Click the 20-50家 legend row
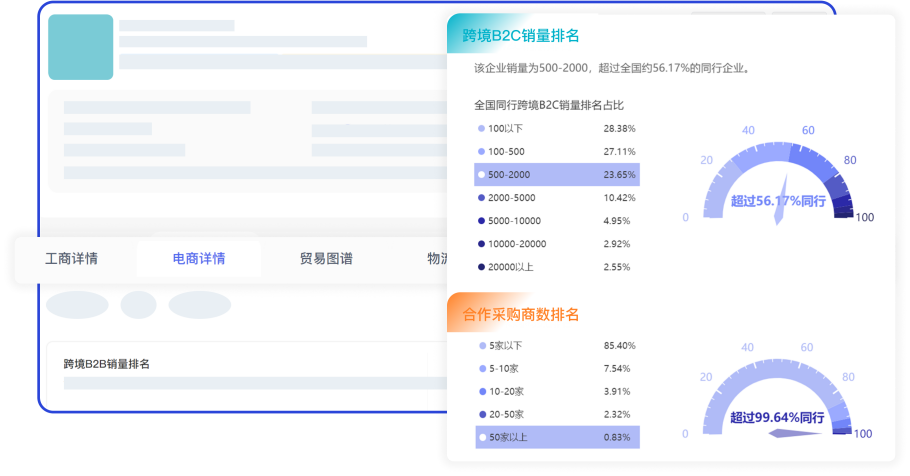 click(x=557, y=414)
